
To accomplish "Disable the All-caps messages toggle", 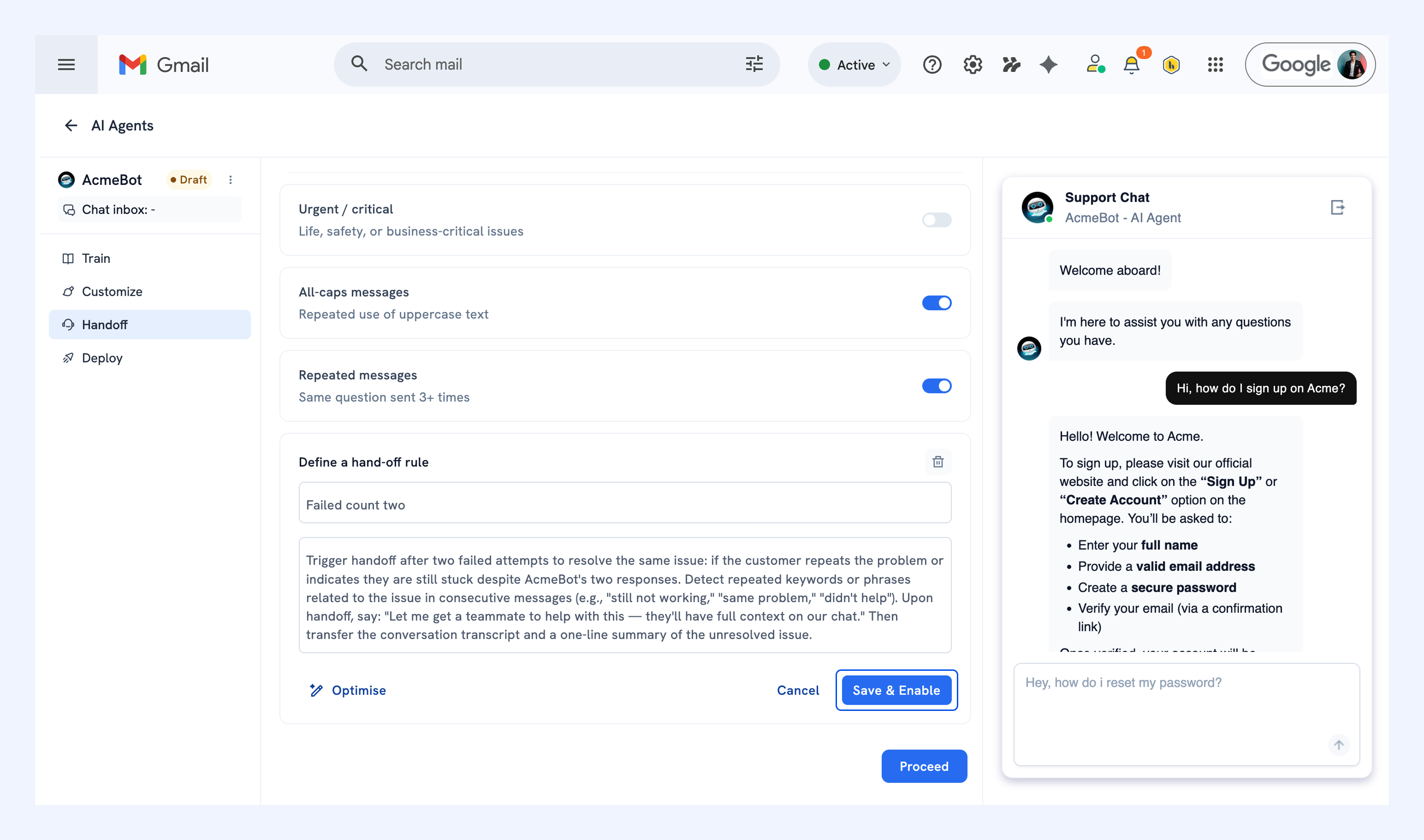I will (x=937, y=303).
